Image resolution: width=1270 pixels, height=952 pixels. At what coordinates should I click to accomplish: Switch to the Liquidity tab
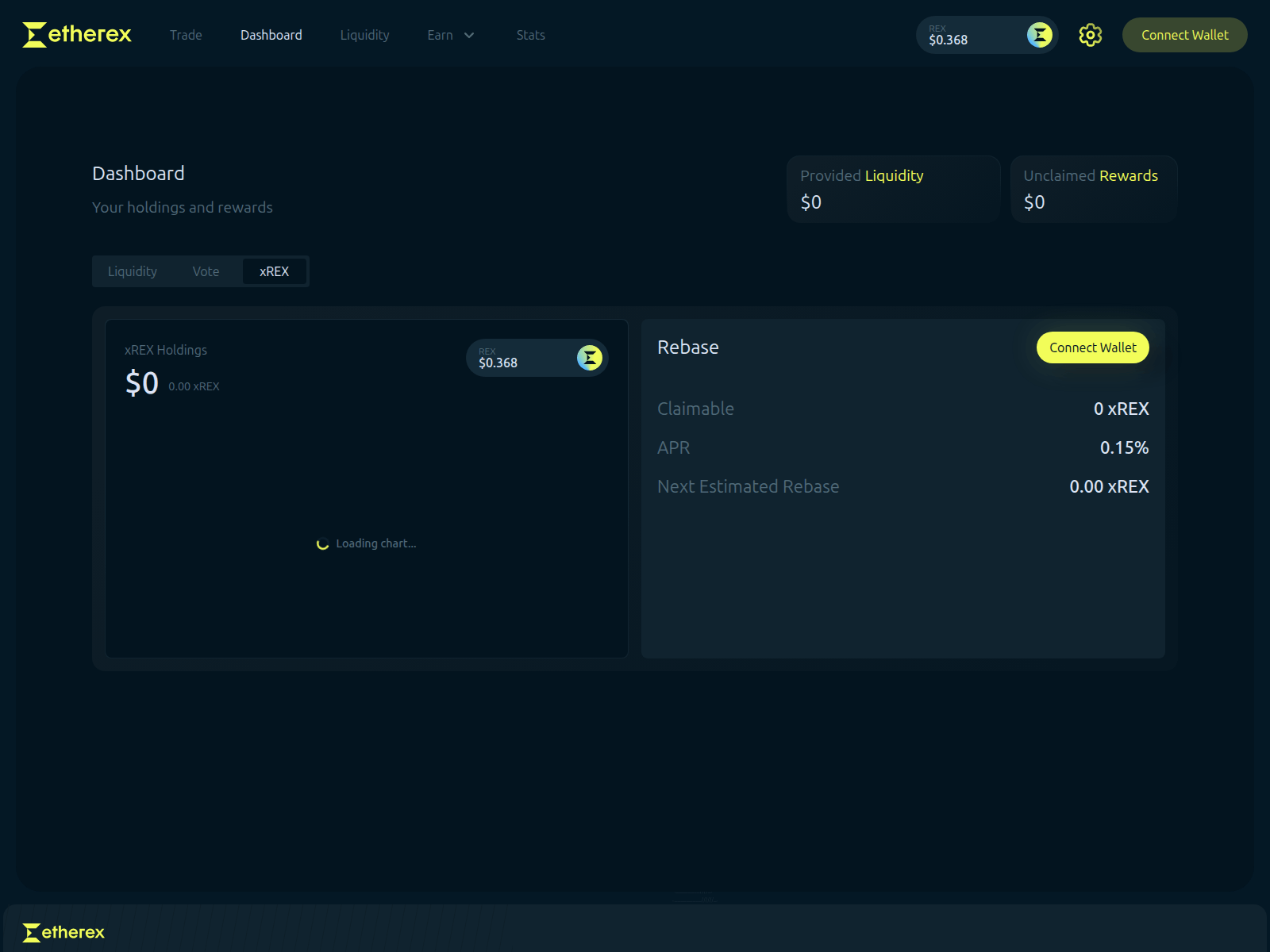click(133, 271)
